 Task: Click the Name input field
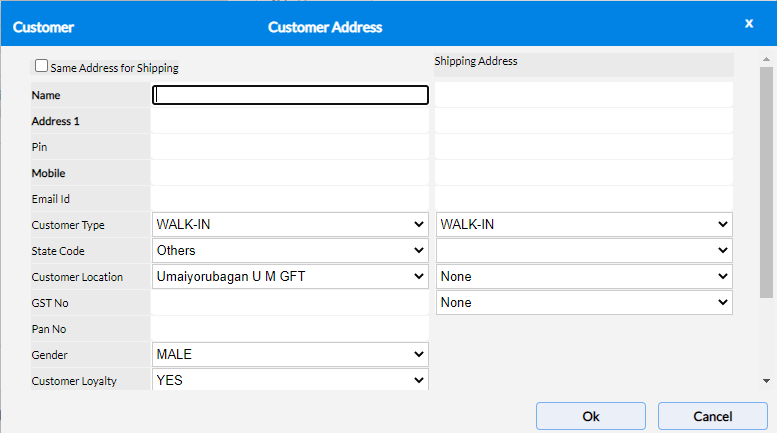coord(290,95)
